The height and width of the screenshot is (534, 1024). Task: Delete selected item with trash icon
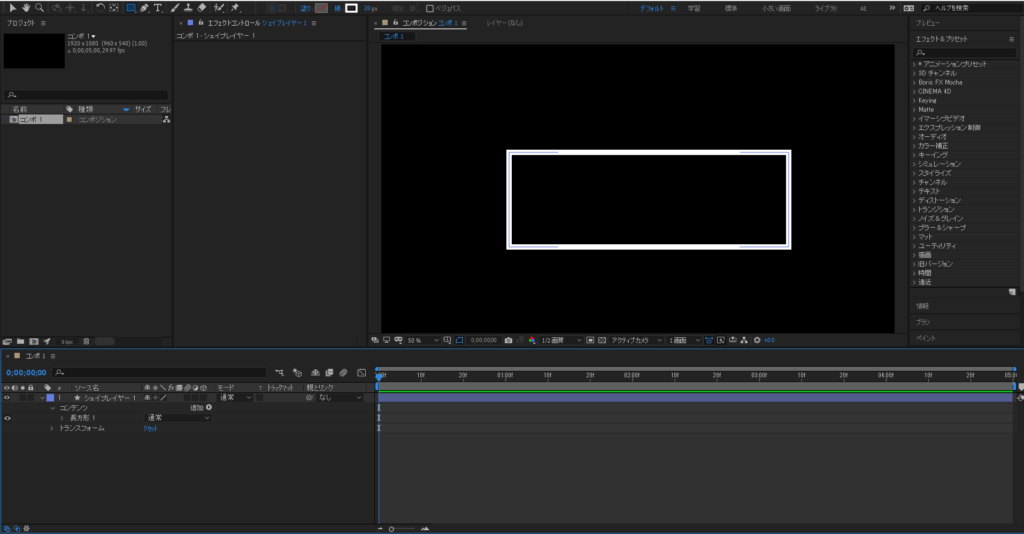coord(86,341)
